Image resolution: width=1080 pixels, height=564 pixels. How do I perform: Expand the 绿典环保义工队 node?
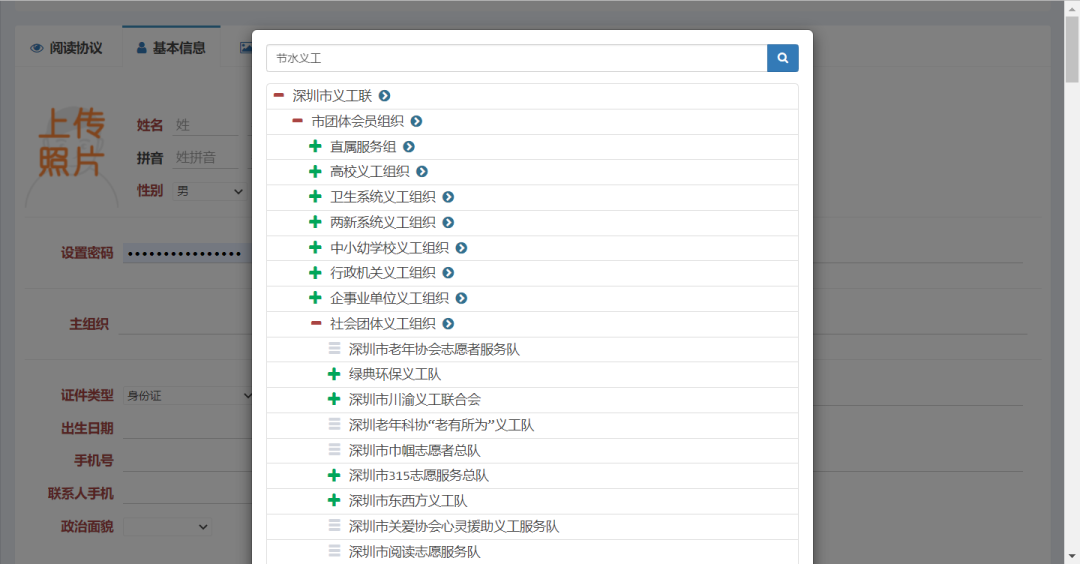pos(333,374)
